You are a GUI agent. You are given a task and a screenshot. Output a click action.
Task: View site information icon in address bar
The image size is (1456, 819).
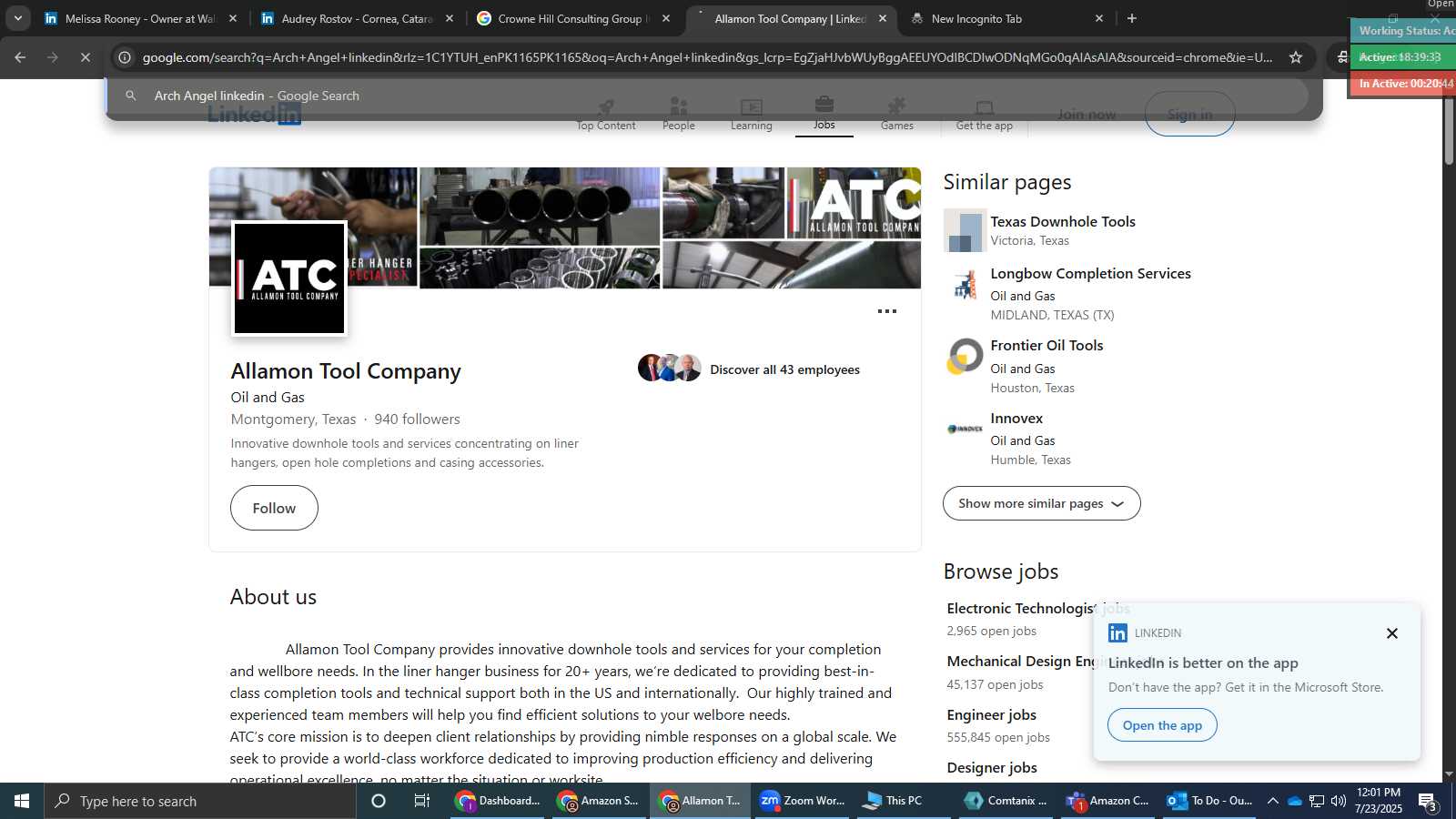[125, 57]
